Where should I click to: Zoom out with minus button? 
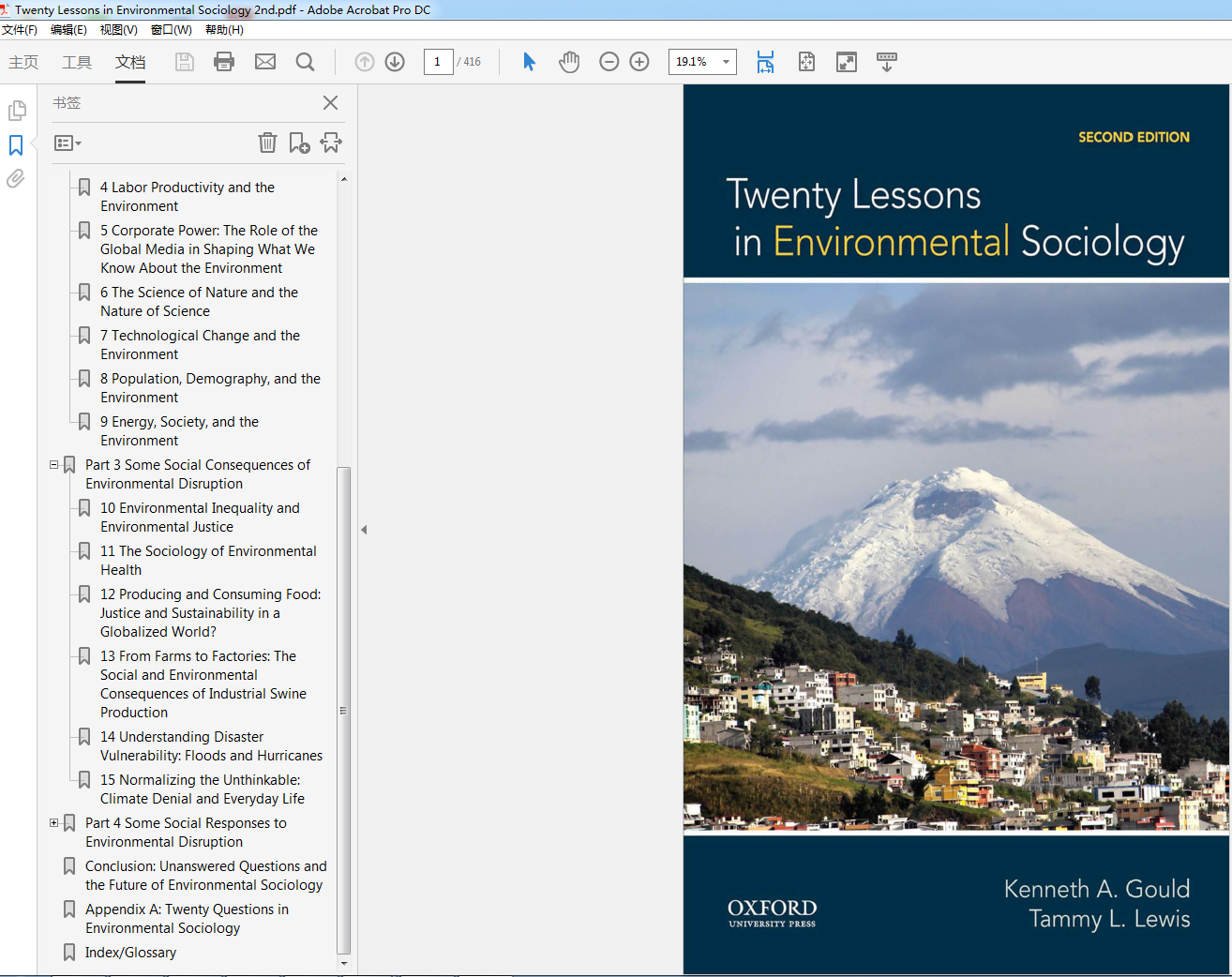(x=608, y=62)
